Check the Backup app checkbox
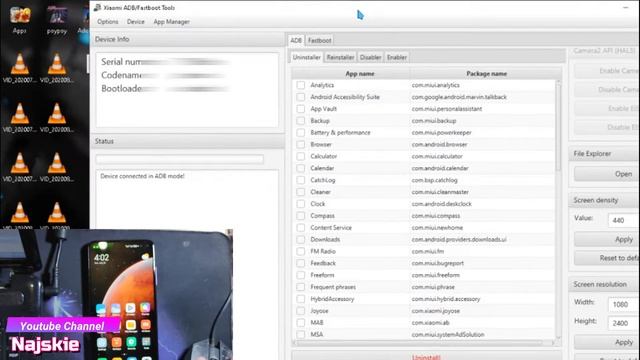The image size is (640, 360). point(301,120)
